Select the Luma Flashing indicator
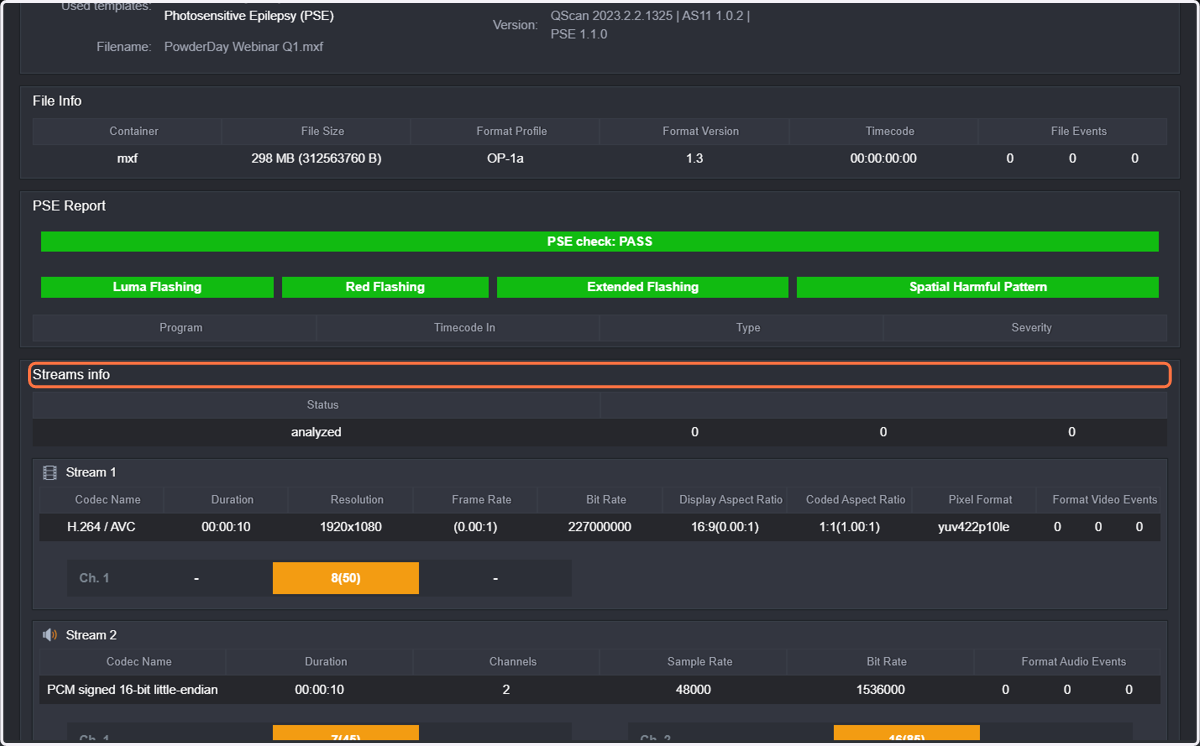The width and height of the screenshot is (1200, 746). 157,287
